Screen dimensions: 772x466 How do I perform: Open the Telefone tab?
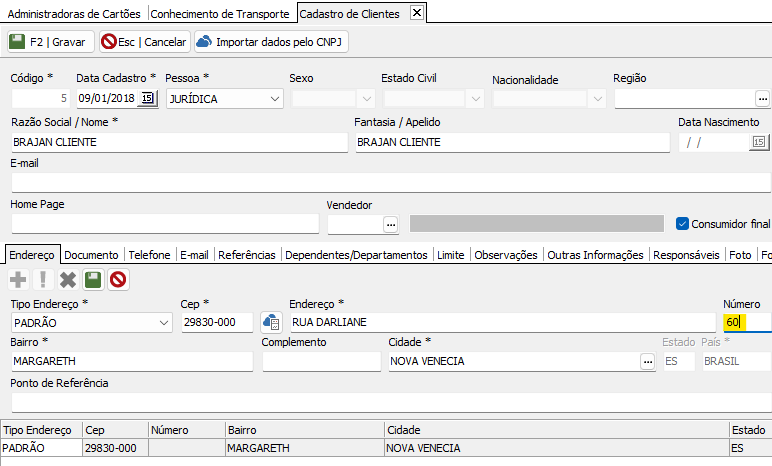click(149, 255)
